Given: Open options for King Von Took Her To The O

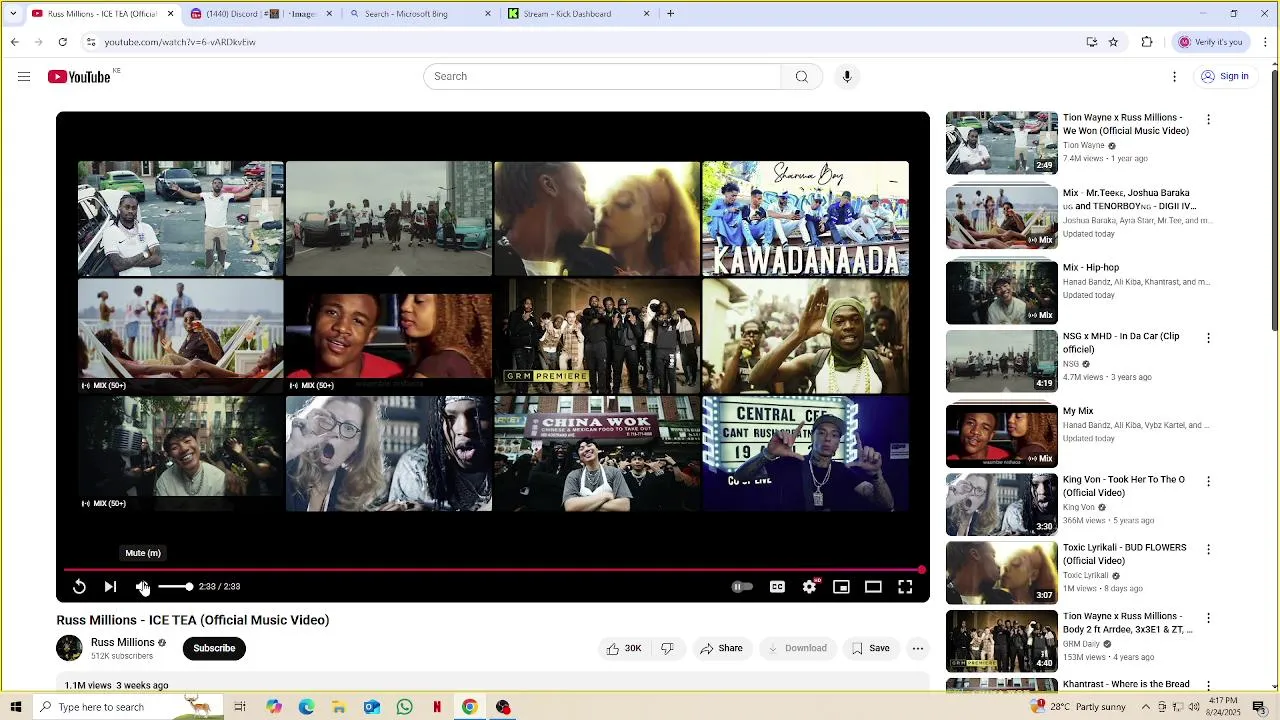Looking at the screenshot, I should click(1208, 481).
